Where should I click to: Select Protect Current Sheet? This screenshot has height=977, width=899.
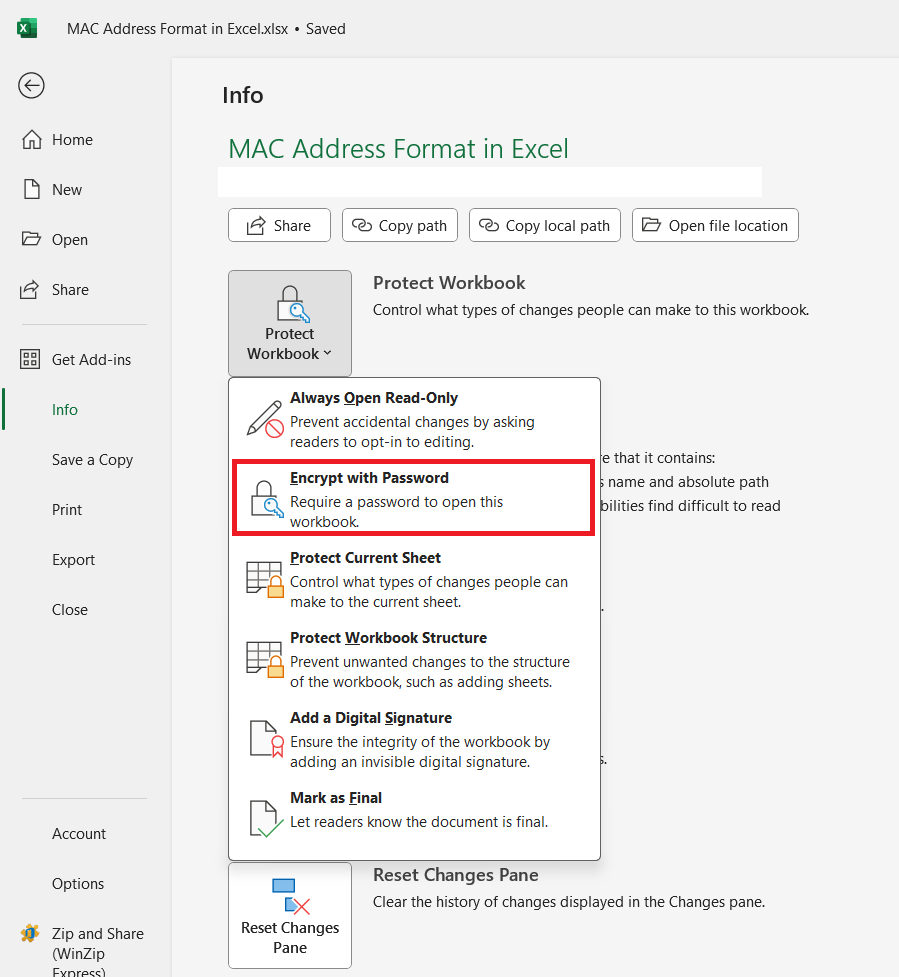coord(414,579)
